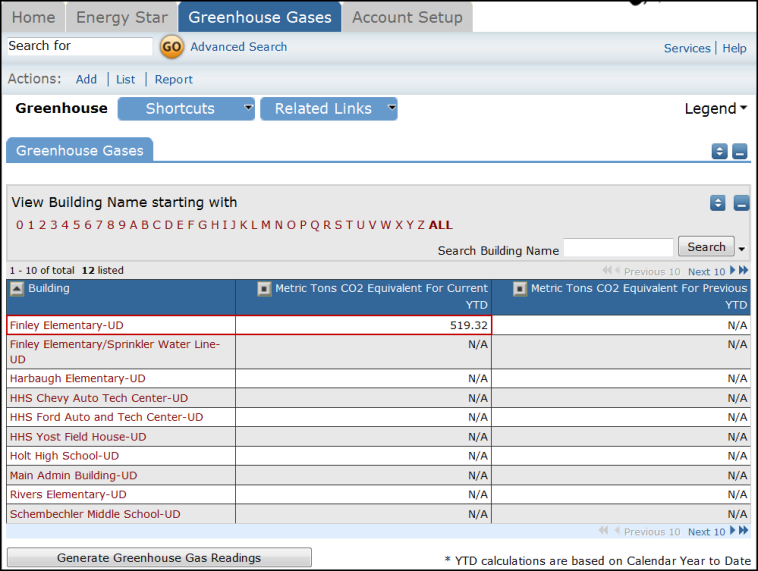Filter building names starting with Z
This screenshot has width=758, height=571.
click(x=421, y=225)
